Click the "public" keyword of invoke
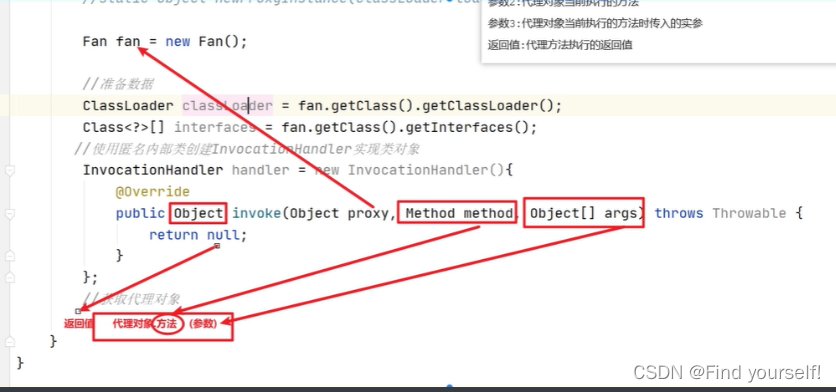The height and width of the screenshot is (392, 836). coord(140,214)
